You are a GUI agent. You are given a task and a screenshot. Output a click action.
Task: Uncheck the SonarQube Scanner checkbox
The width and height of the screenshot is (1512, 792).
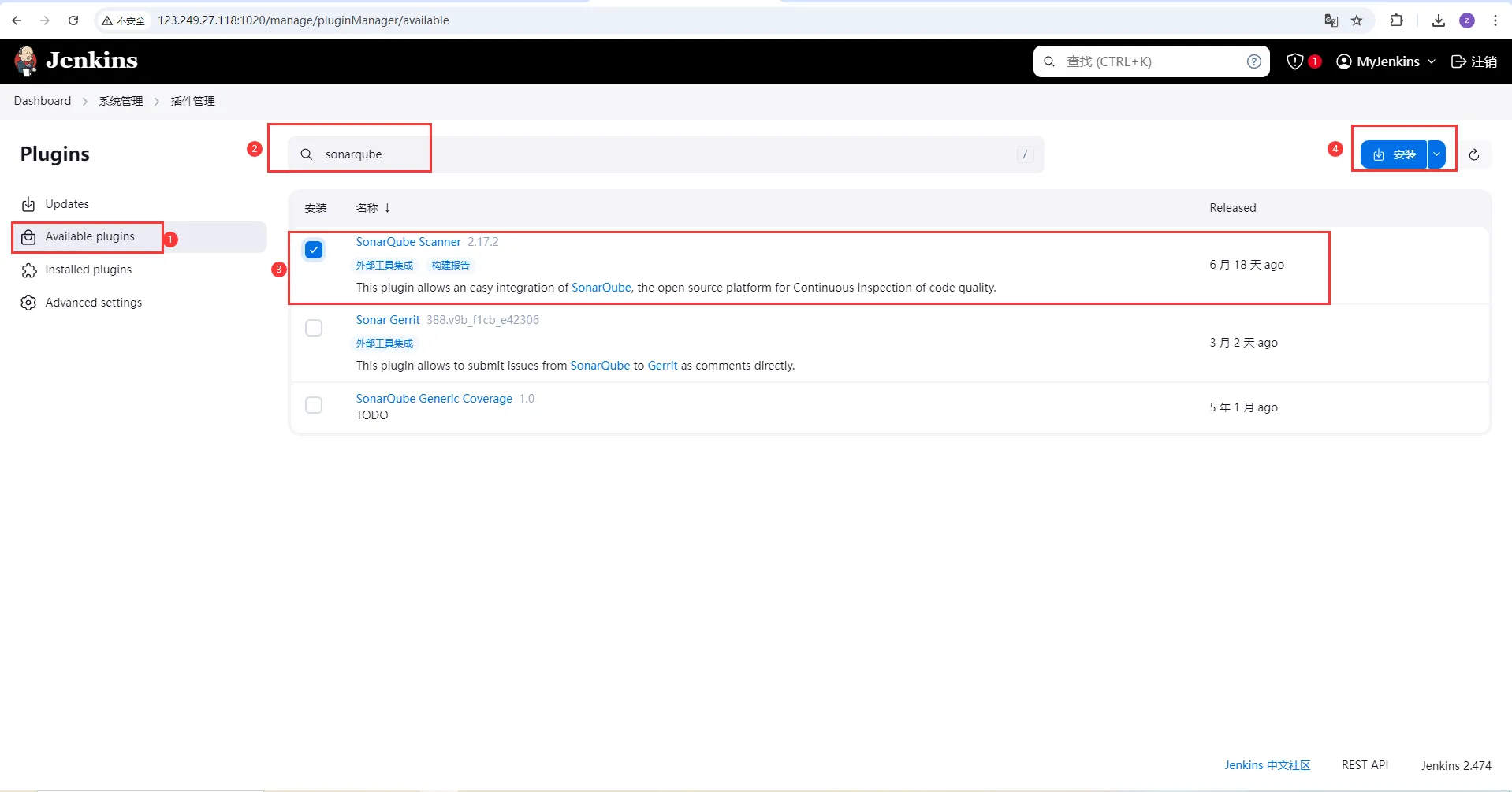coord(314,250)
